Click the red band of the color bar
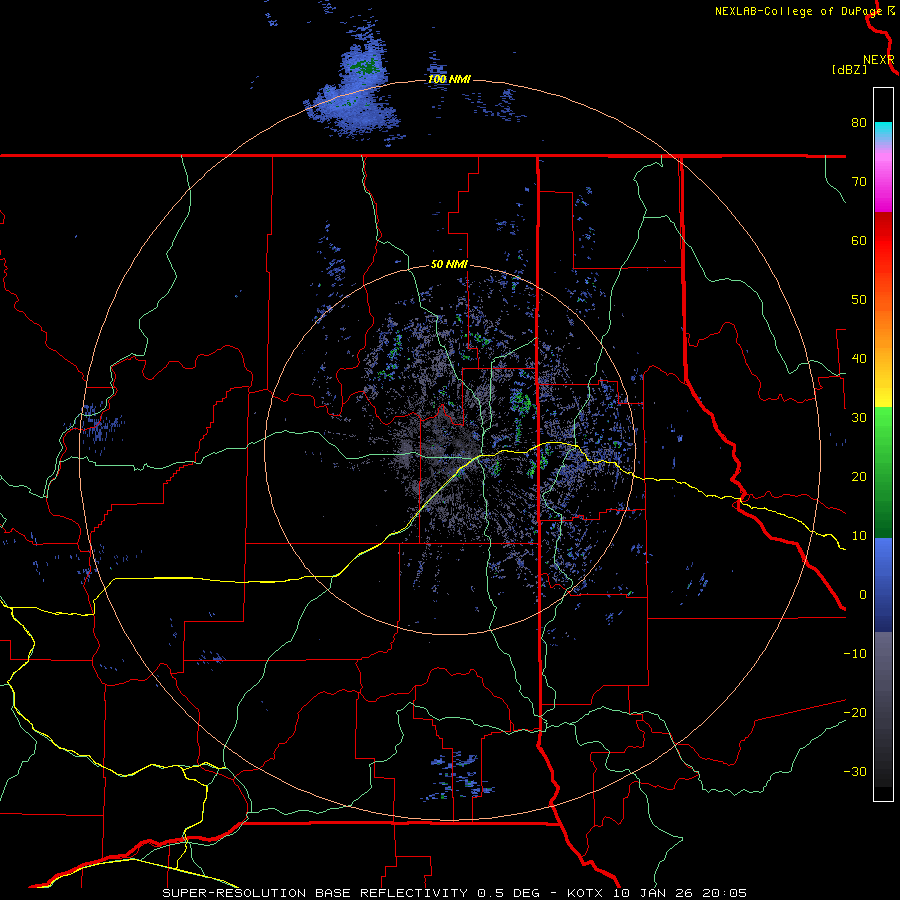 [x=883, y=244]
